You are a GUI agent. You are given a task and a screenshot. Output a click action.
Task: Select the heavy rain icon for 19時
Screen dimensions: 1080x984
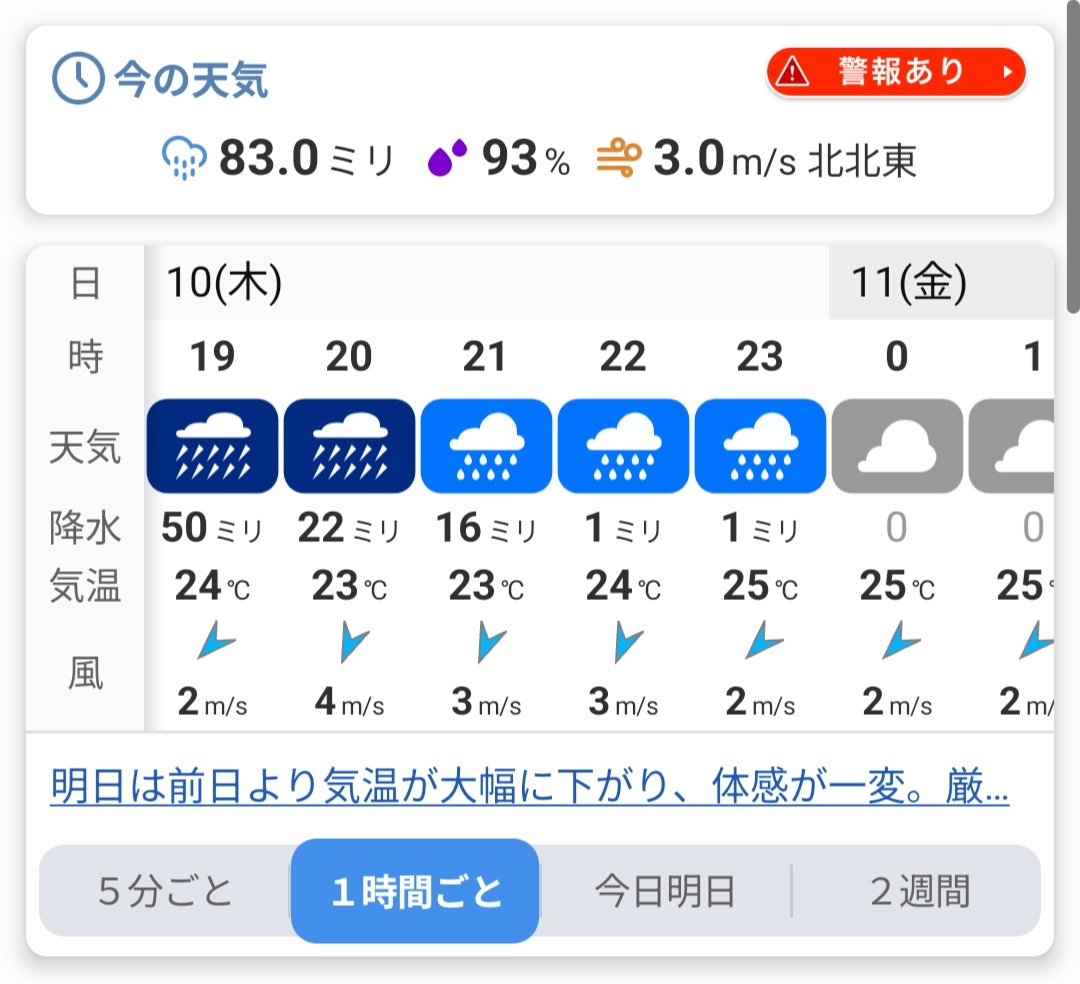[x=212, y=446]
